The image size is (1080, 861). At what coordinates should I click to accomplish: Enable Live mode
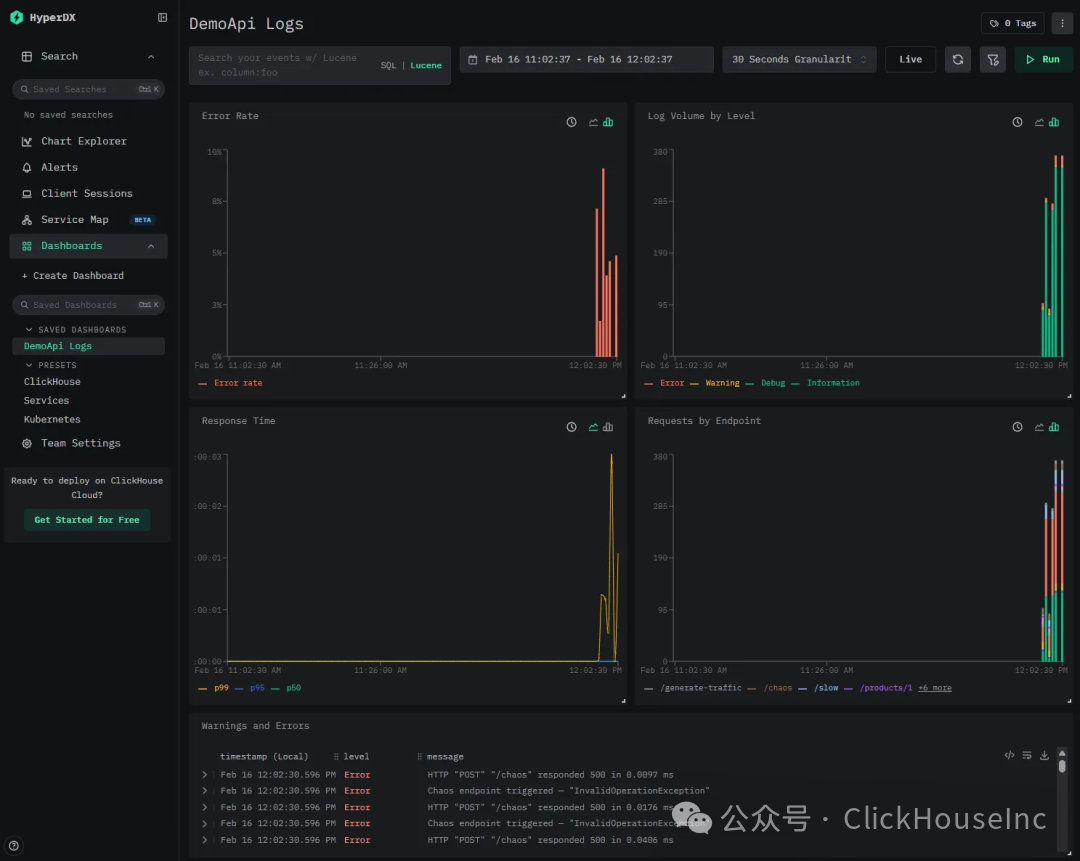(910, 59)
